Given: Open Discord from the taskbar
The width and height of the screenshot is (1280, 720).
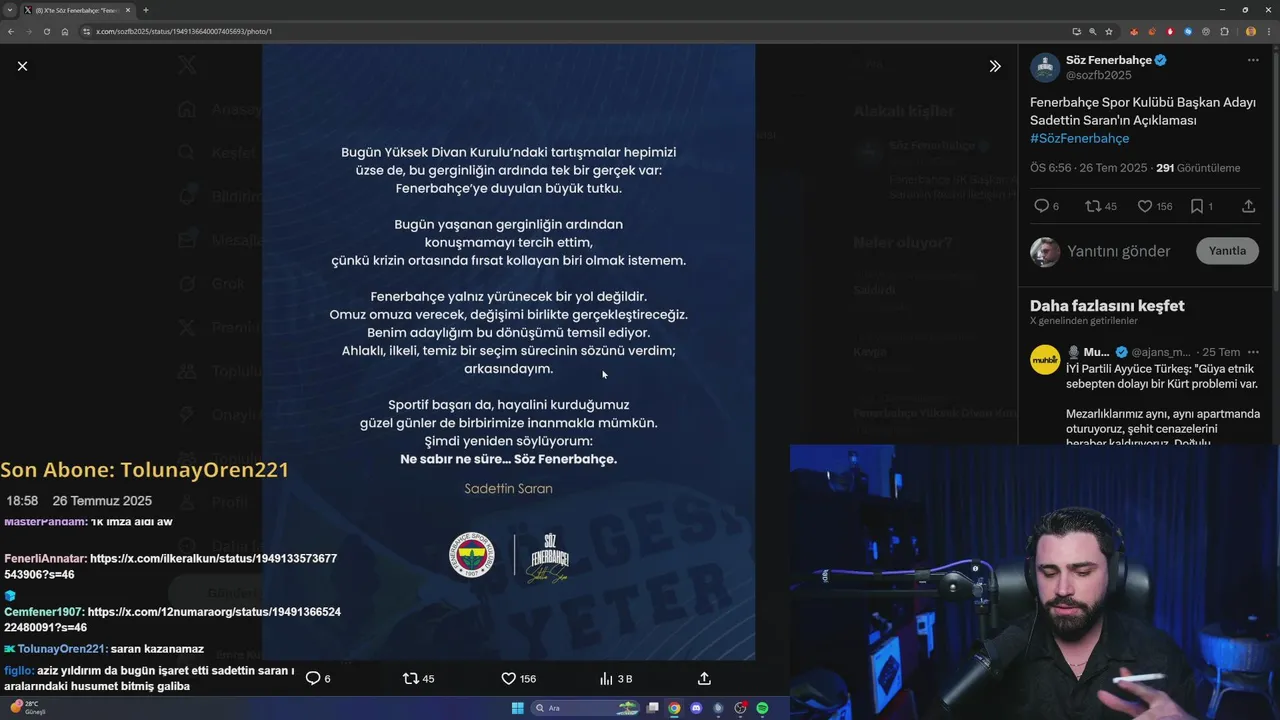Looking at the screenshot, I should [696, 708].
